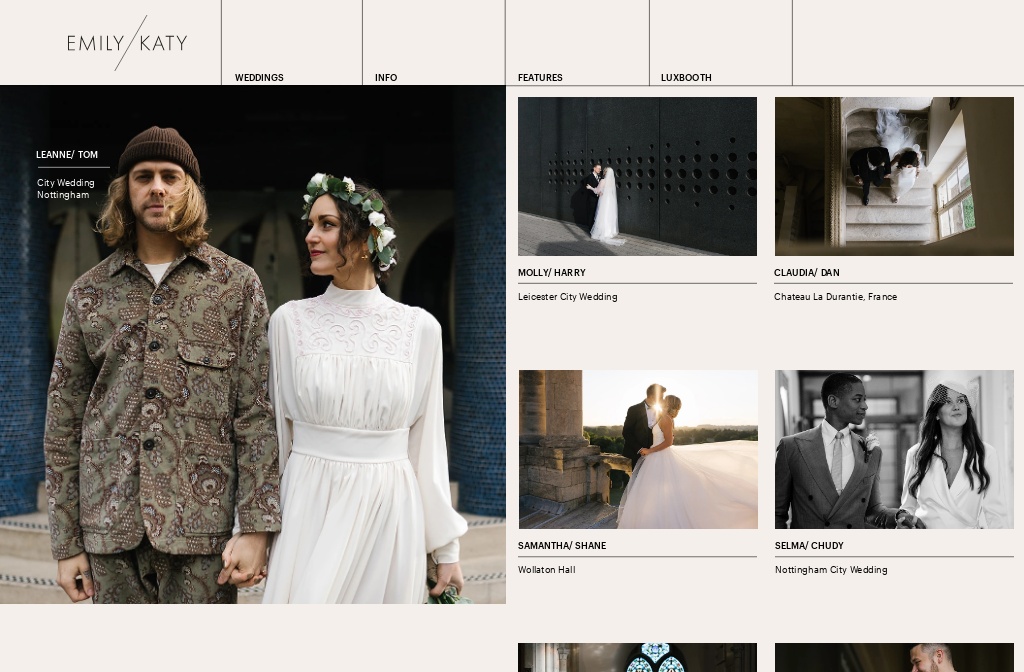Viewport: 1024px width, 672px height.
Task: Select the Wollaton Hall caption
Action: point(546,570)
